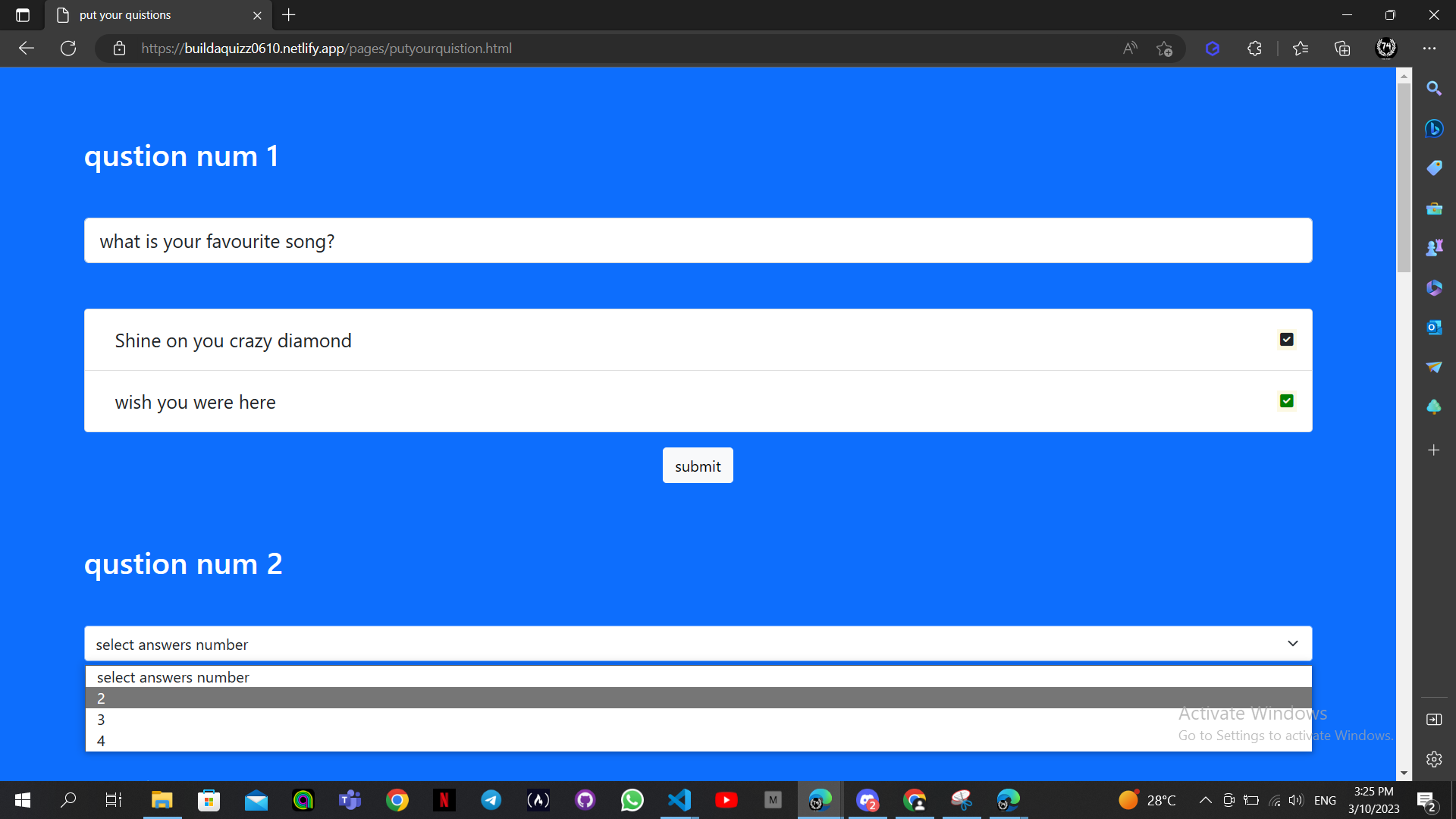Click the sidebar Search icon
The image size is (1456, 819).
1434,89
